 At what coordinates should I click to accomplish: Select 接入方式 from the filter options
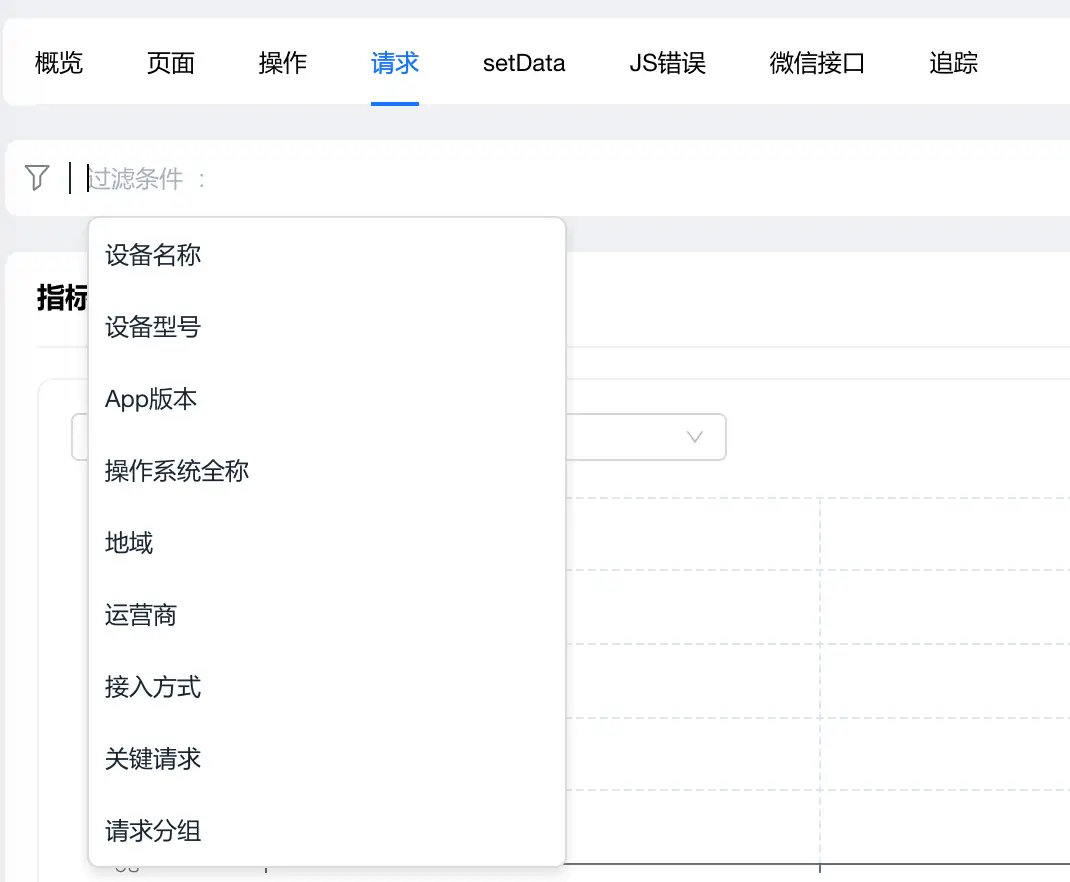point(153,687)
